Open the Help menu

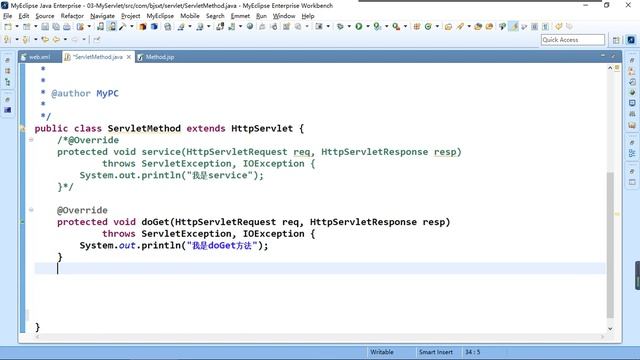308,16
